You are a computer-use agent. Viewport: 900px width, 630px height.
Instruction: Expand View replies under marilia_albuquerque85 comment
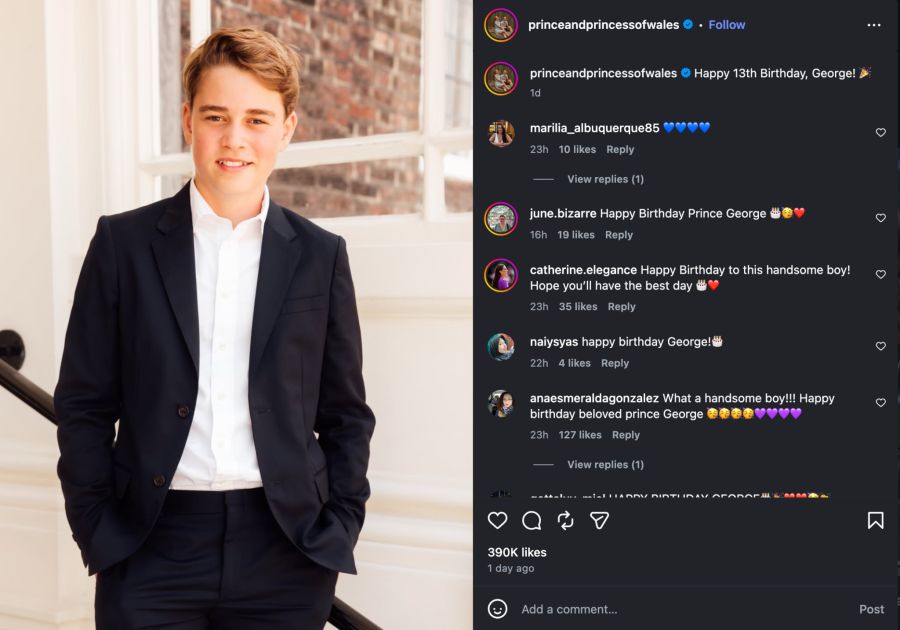(606, 179)
